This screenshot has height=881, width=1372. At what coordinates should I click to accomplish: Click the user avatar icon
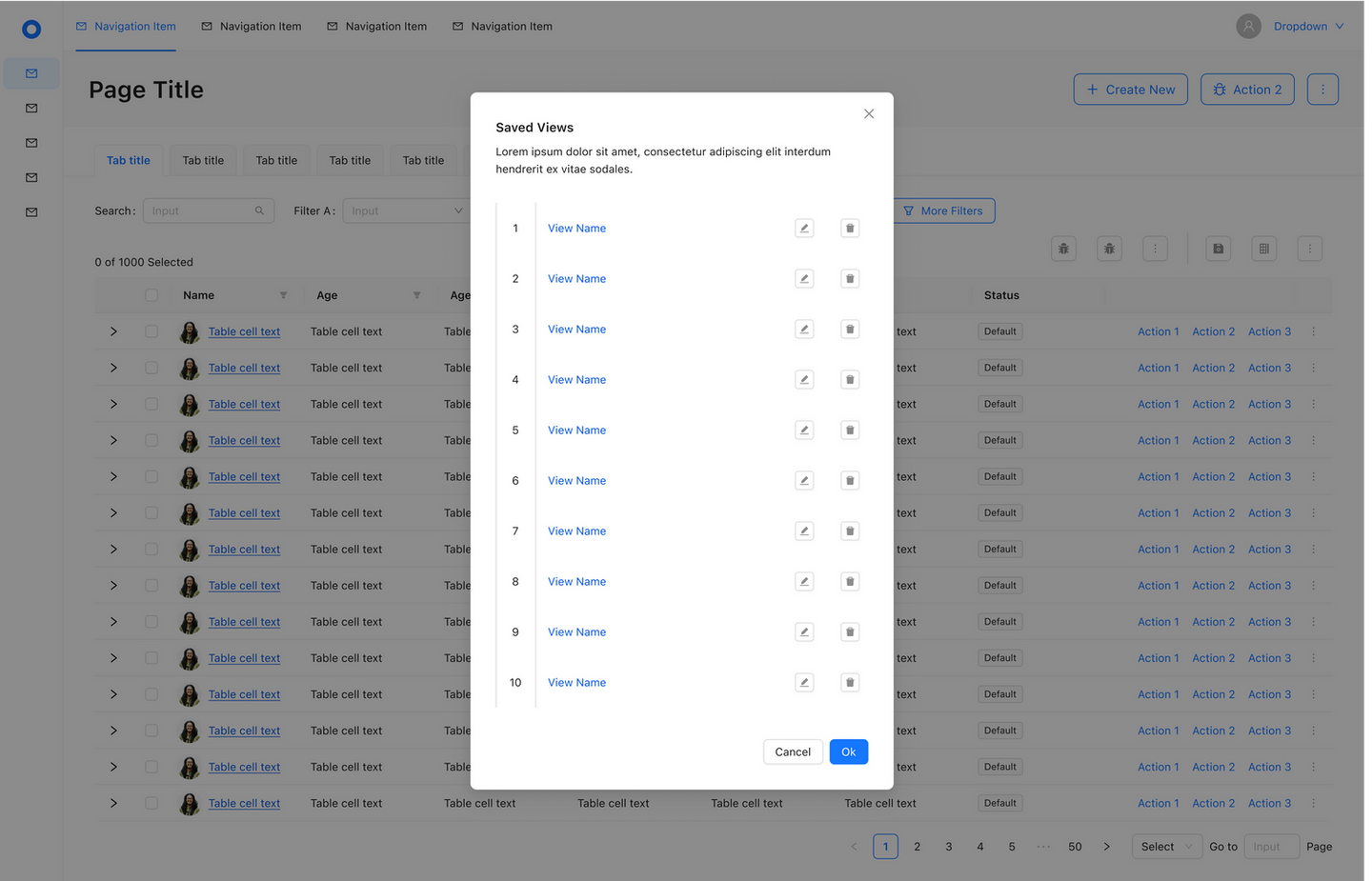[x=1248, y=27]
